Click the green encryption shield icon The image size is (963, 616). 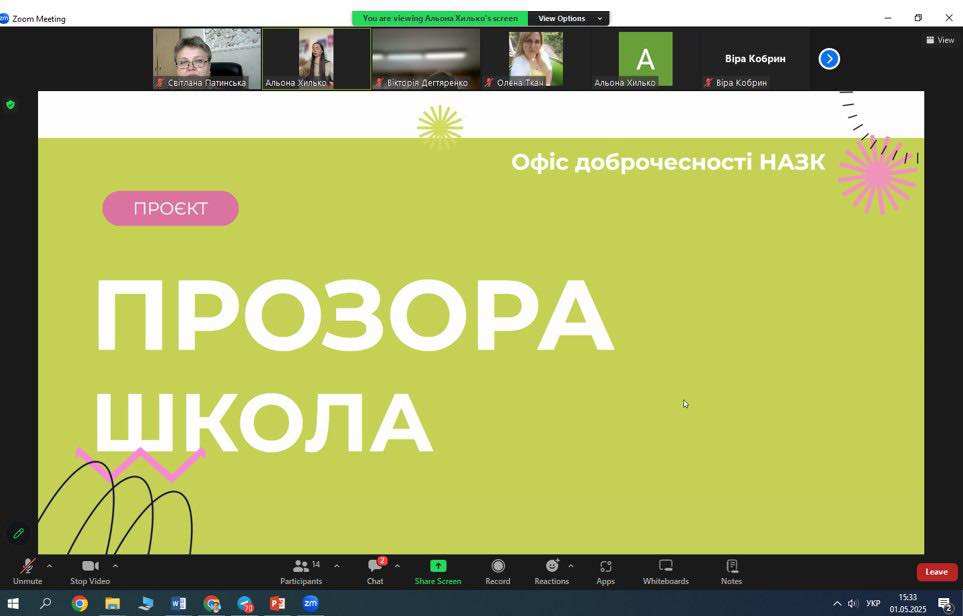pyautogui.click(x=11, y=104)
